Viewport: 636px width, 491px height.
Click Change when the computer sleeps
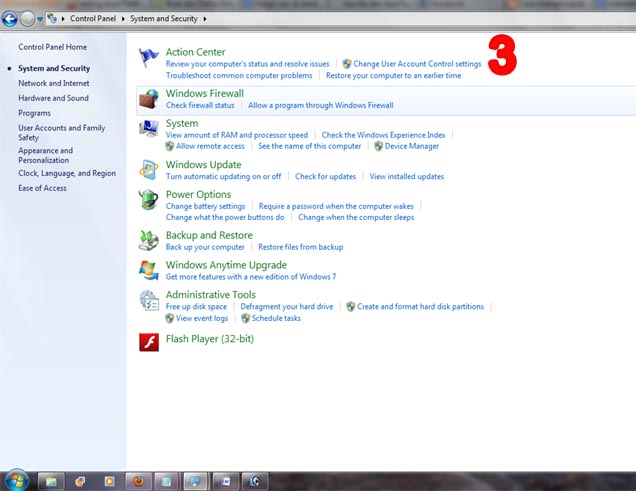(356, 217)
